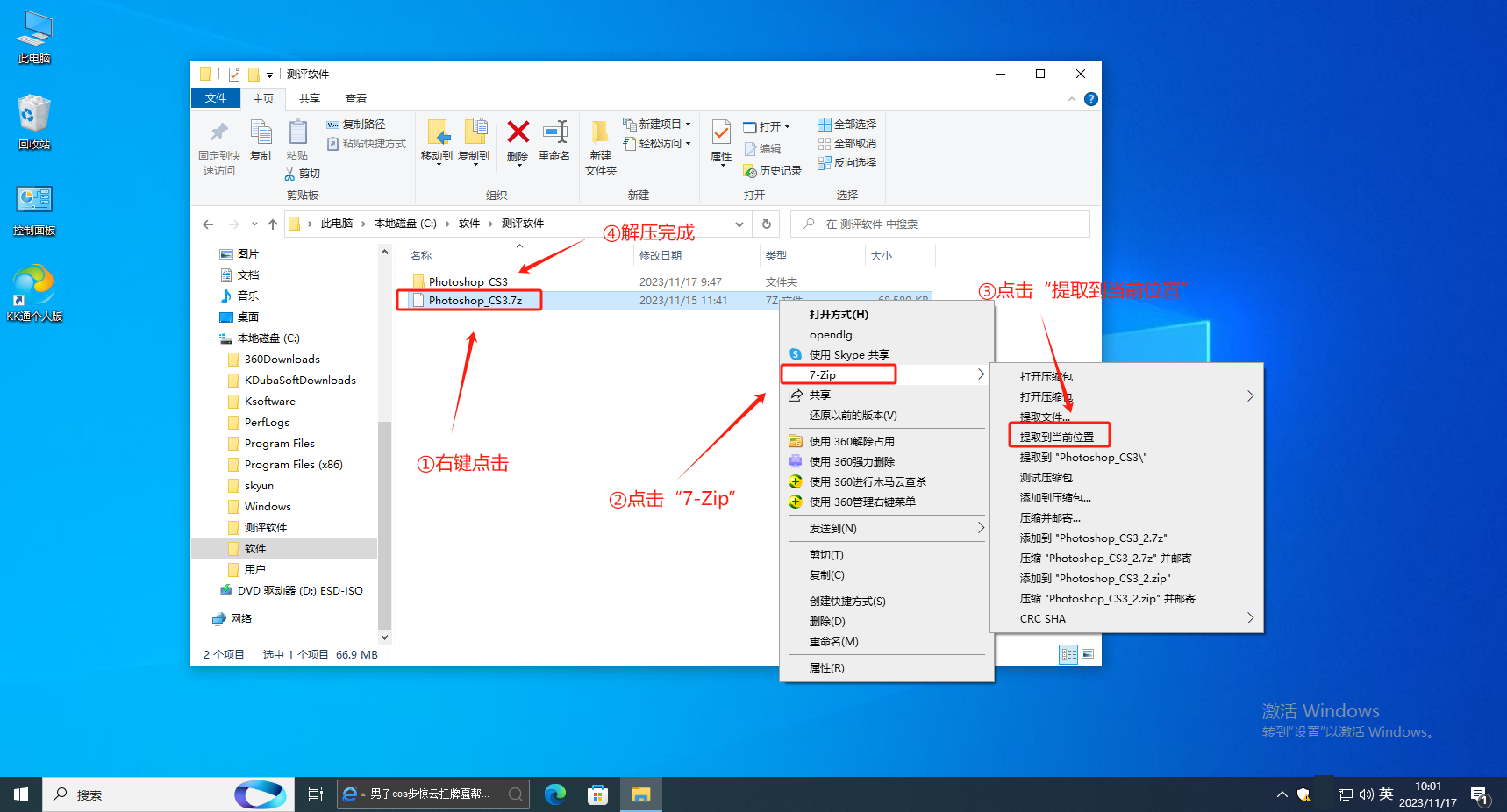Click the Windows Start button
Viewport: 1507px width, 812px height.
(21, 794)
